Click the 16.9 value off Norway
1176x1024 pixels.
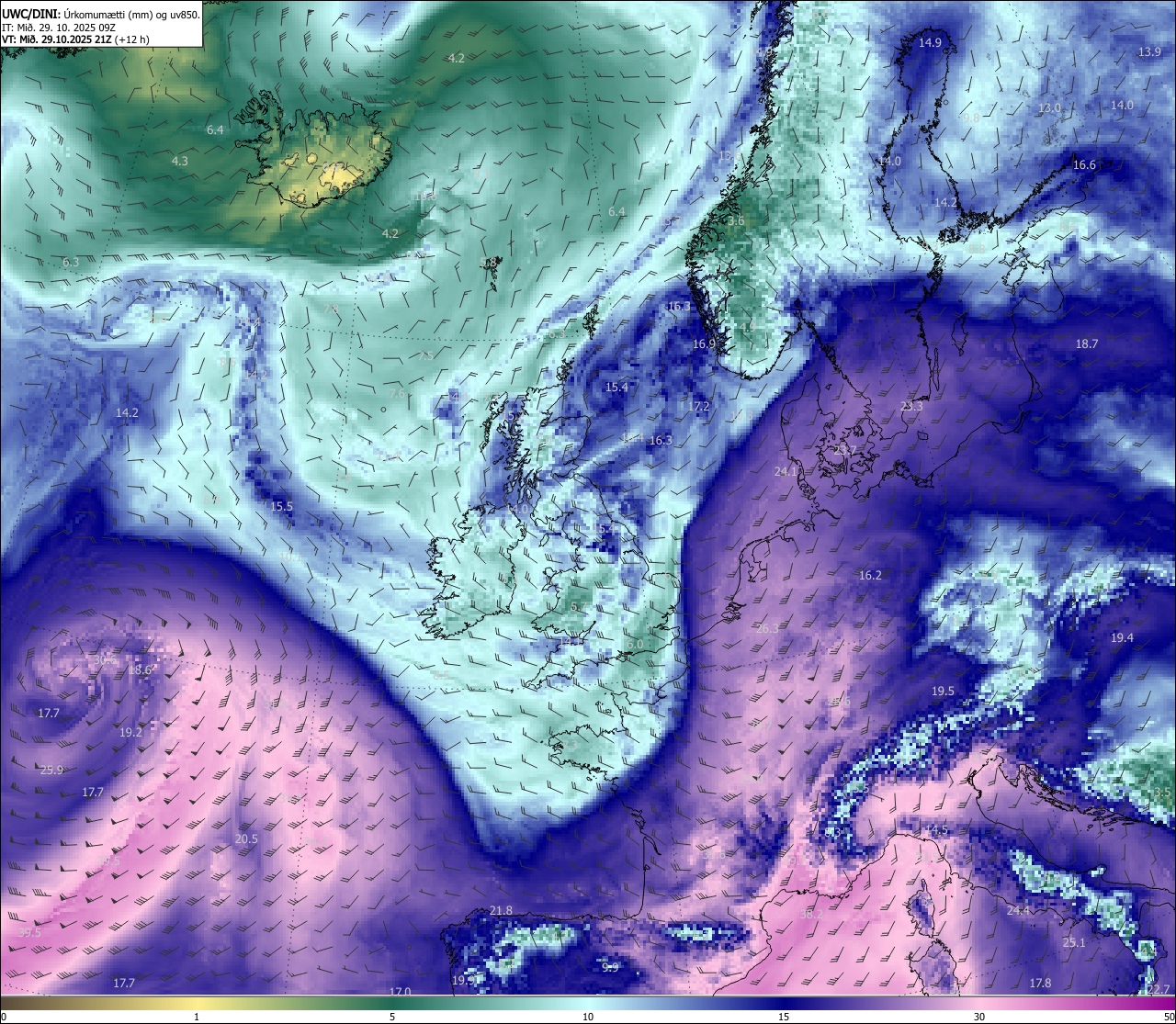[x=704, y=344]
